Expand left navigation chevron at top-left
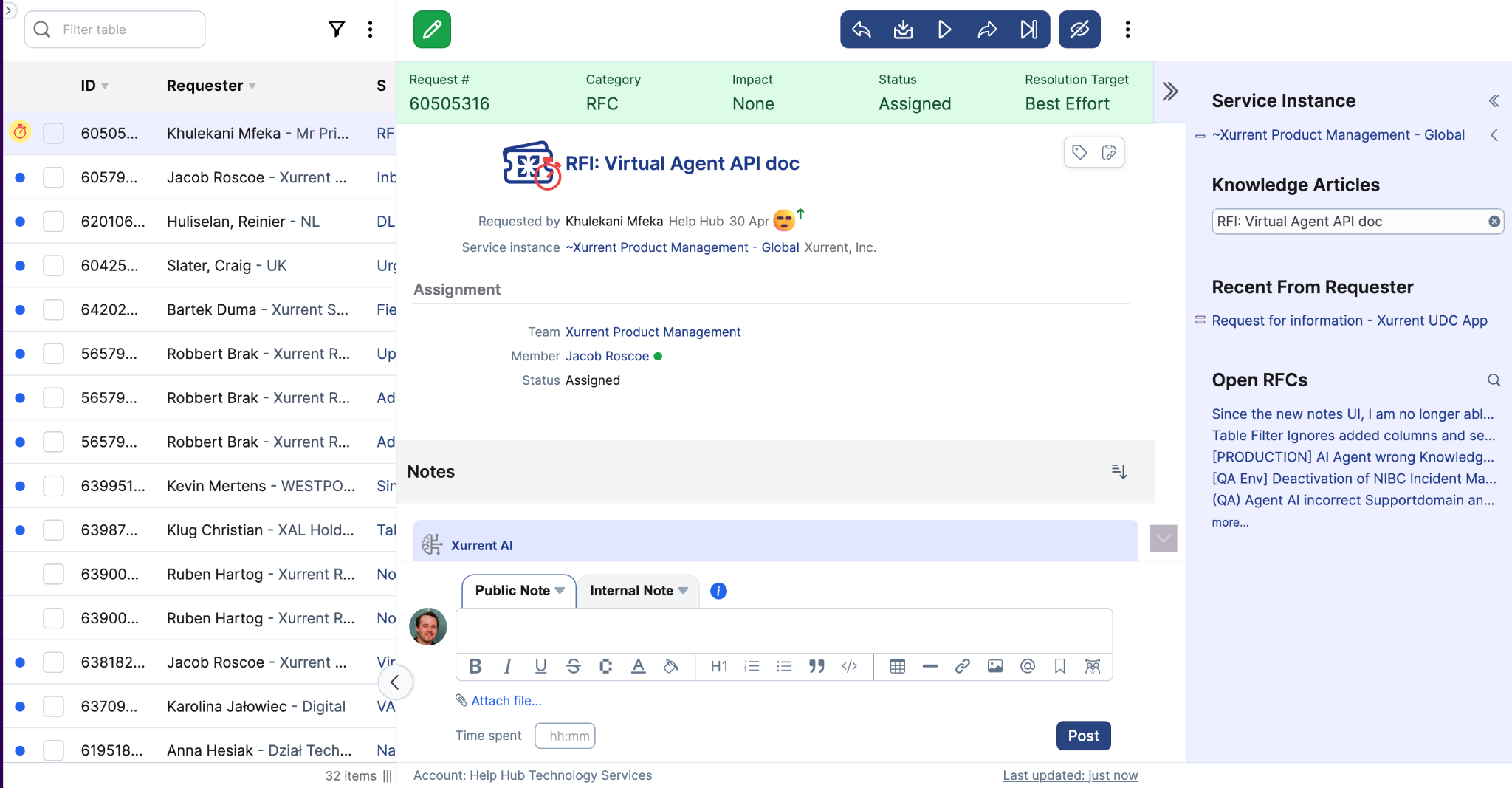Viewport: 1512px width, 788px height. pos(8,10)
